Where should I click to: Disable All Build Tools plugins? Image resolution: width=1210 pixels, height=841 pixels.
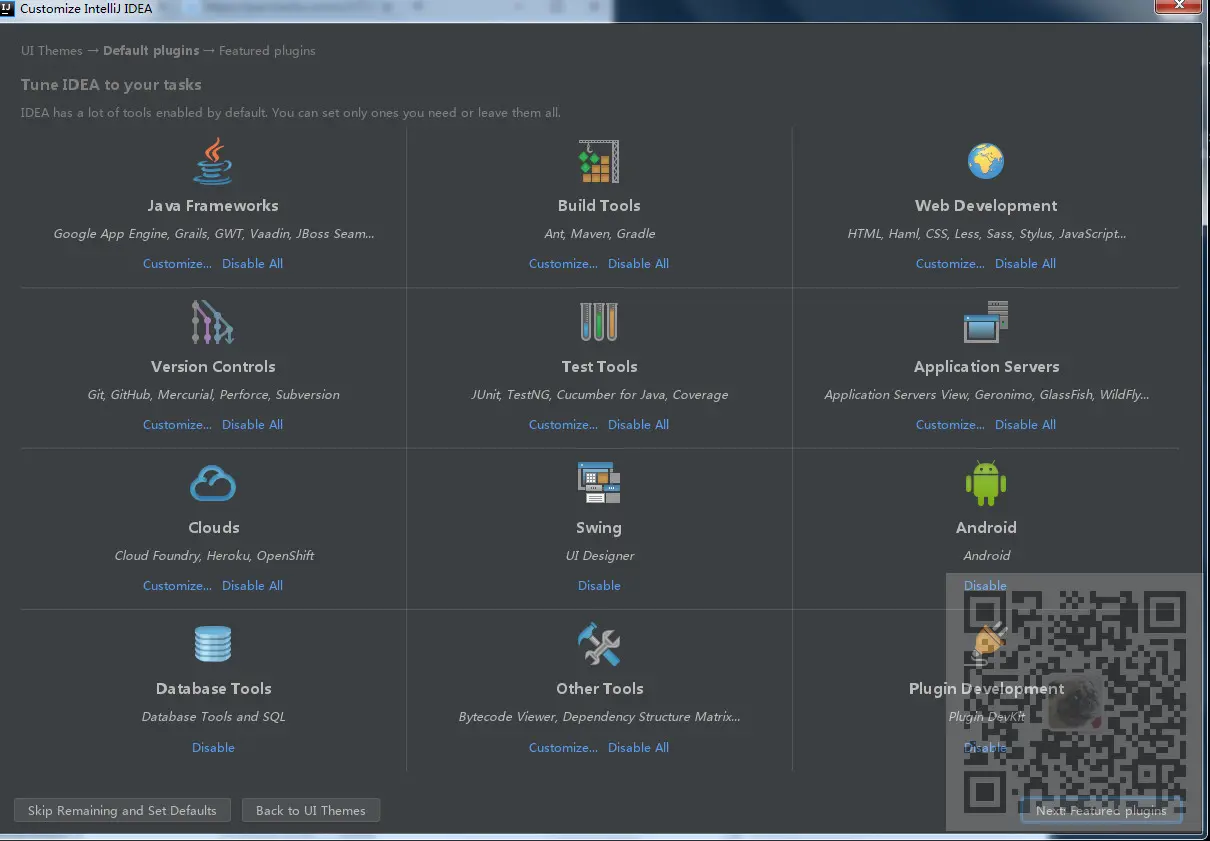pyautogui.click(x=638, y=264)
